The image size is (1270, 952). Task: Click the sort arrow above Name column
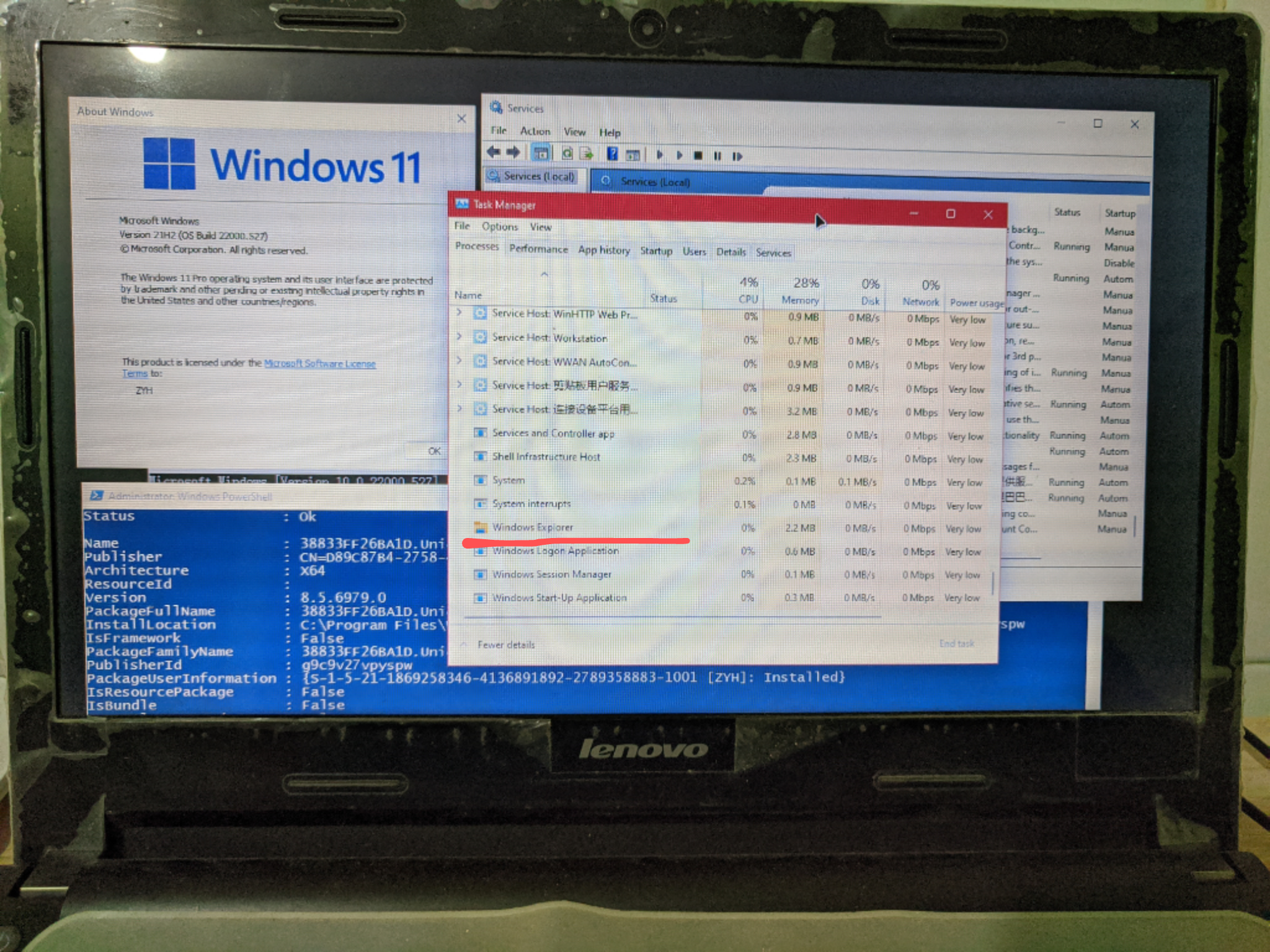(544, 274)
